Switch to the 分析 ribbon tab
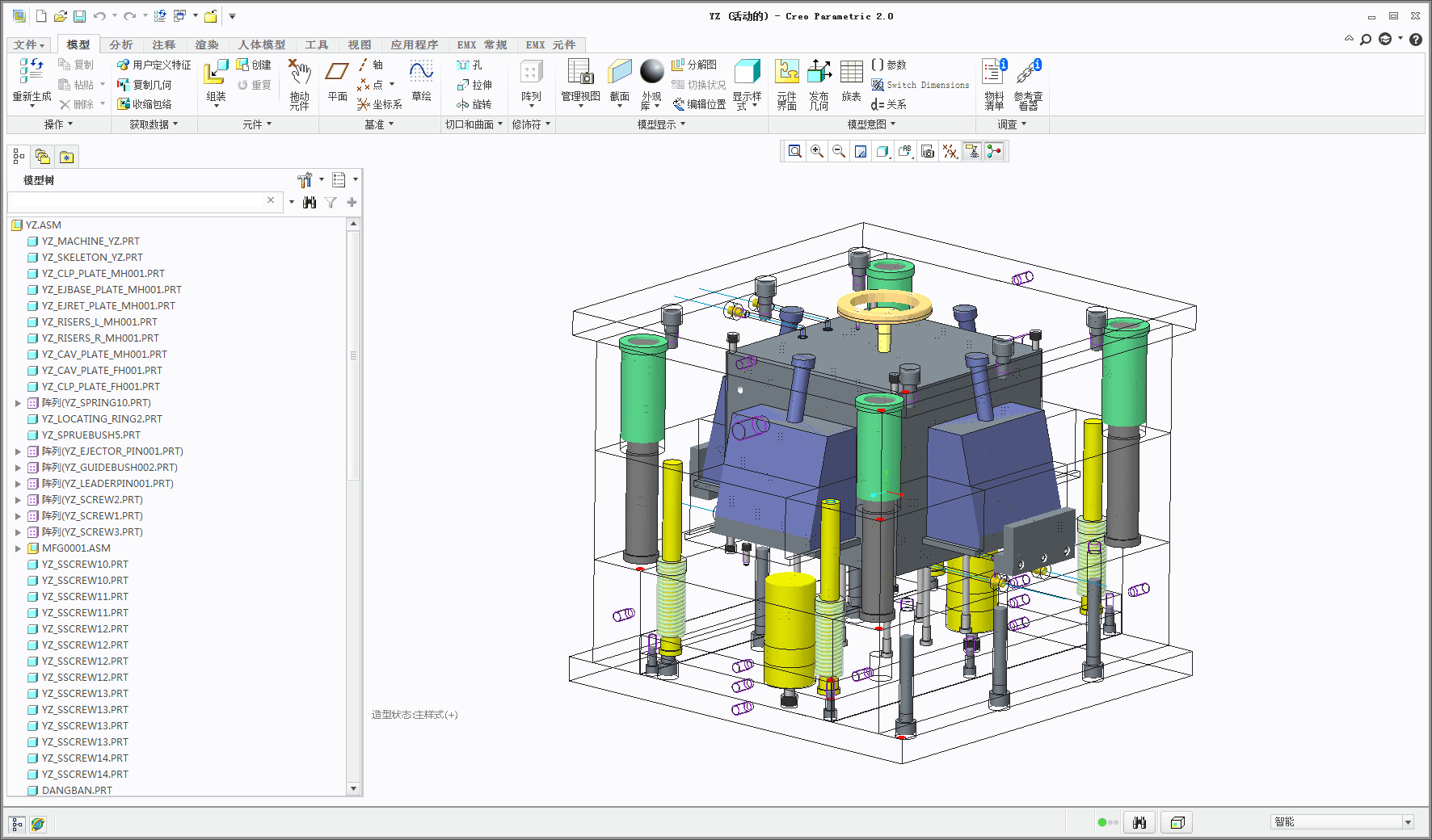The height and width of the screenshot is (840, 1432). (121, 45)
